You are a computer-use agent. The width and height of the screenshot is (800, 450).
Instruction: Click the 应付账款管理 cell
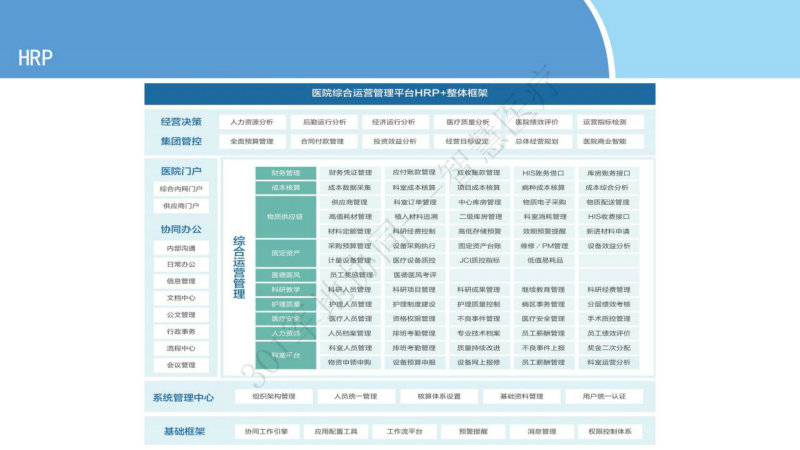tap(414, 173)
